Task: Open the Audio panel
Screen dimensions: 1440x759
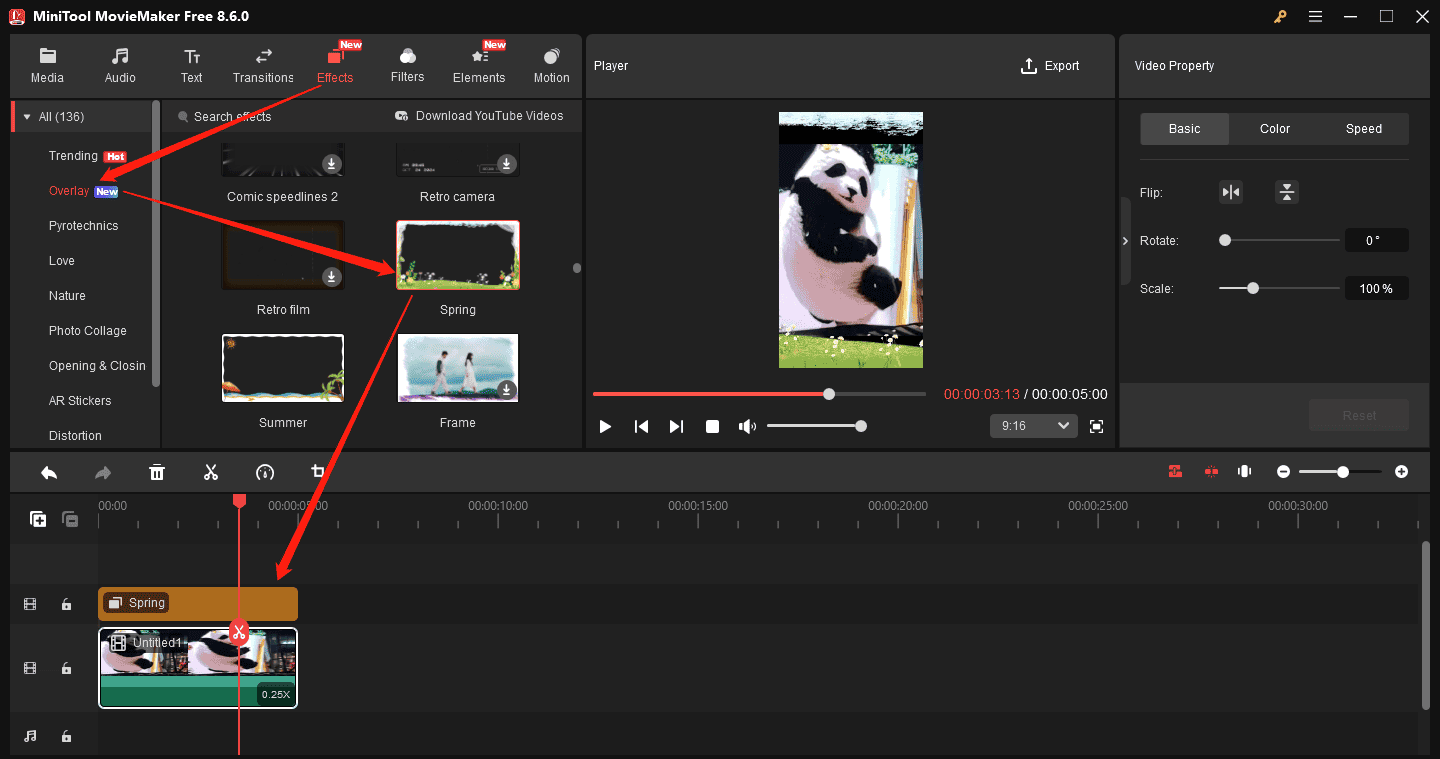Action: click(x=119, y=65)
